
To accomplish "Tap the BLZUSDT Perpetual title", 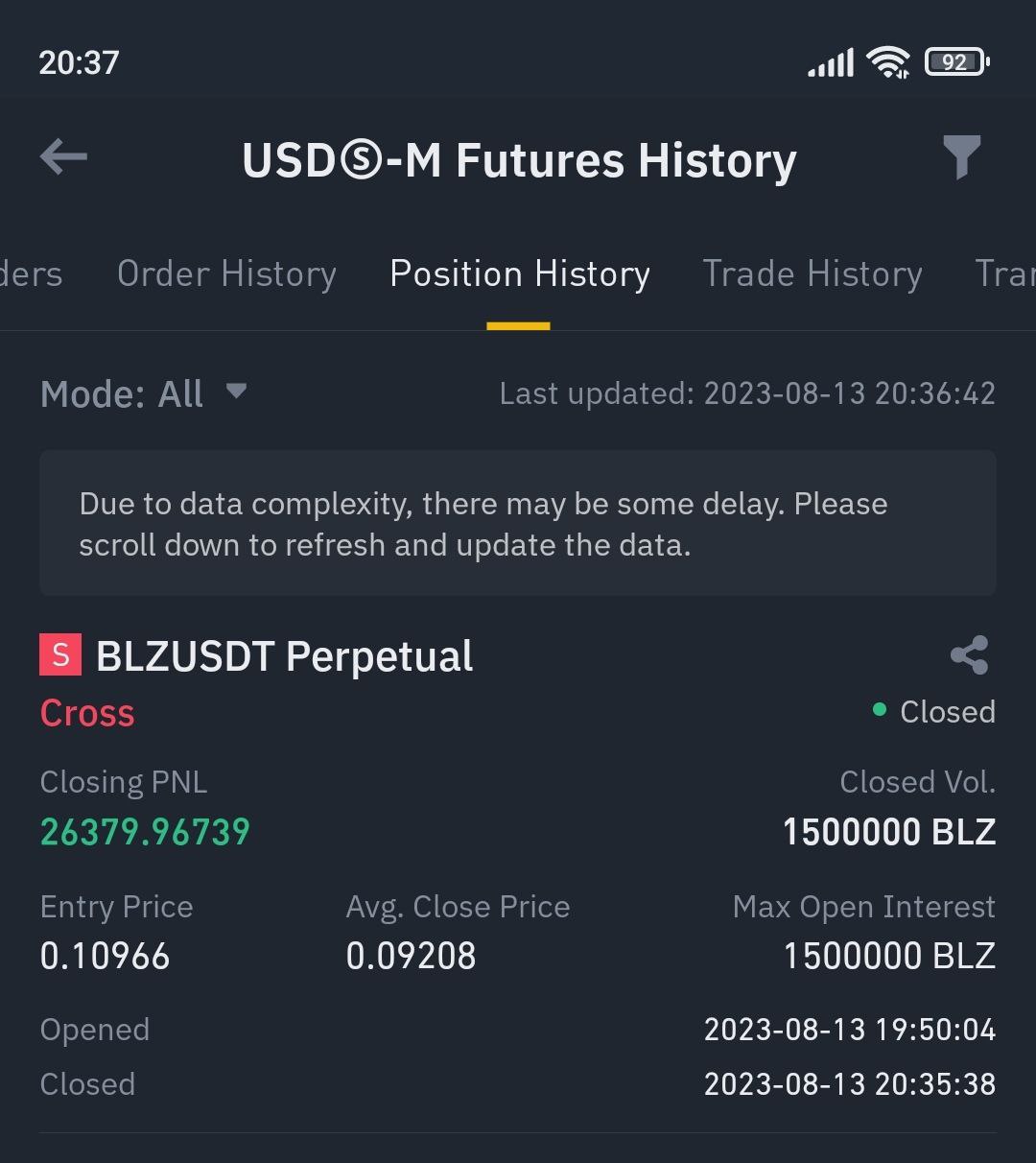I will pos(285,657).
